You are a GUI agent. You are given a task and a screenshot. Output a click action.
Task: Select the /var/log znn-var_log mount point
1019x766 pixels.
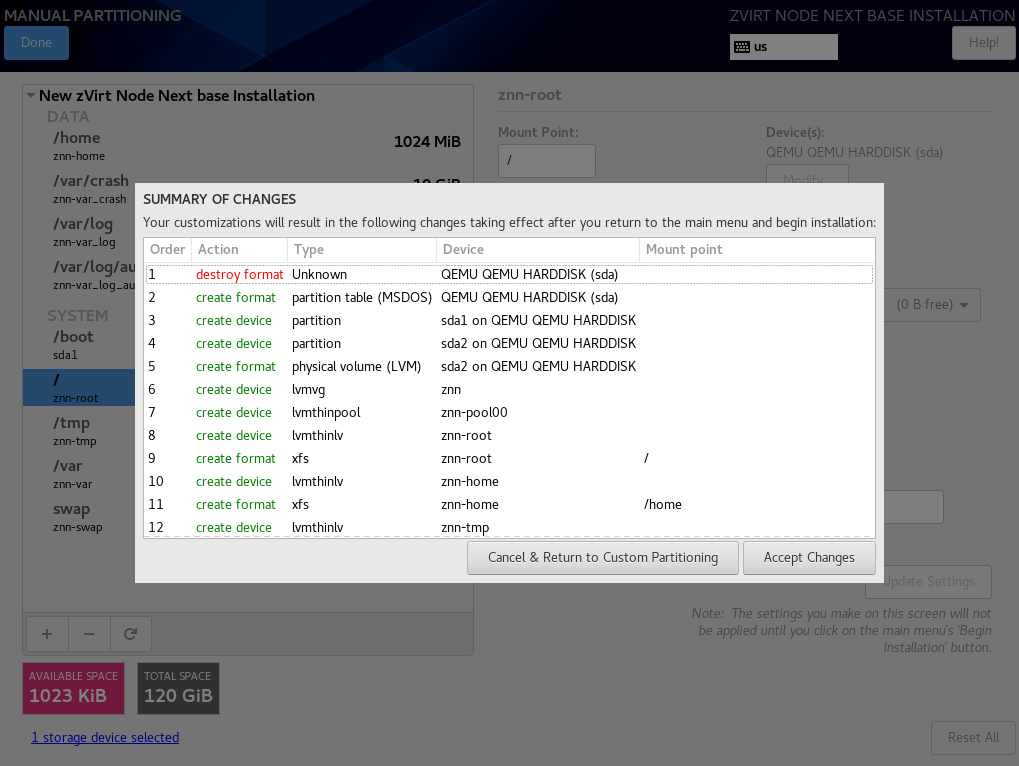click(79, 232)
